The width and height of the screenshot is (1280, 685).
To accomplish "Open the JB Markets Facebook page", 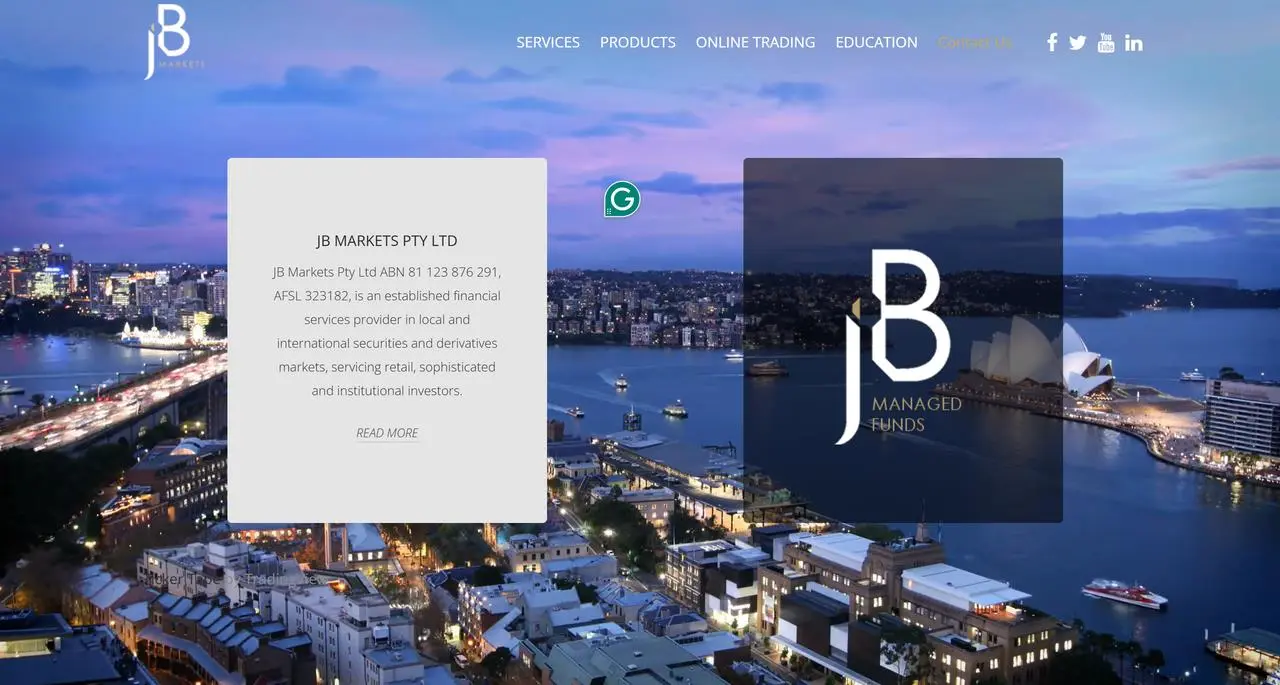I will click(1052, 42).
